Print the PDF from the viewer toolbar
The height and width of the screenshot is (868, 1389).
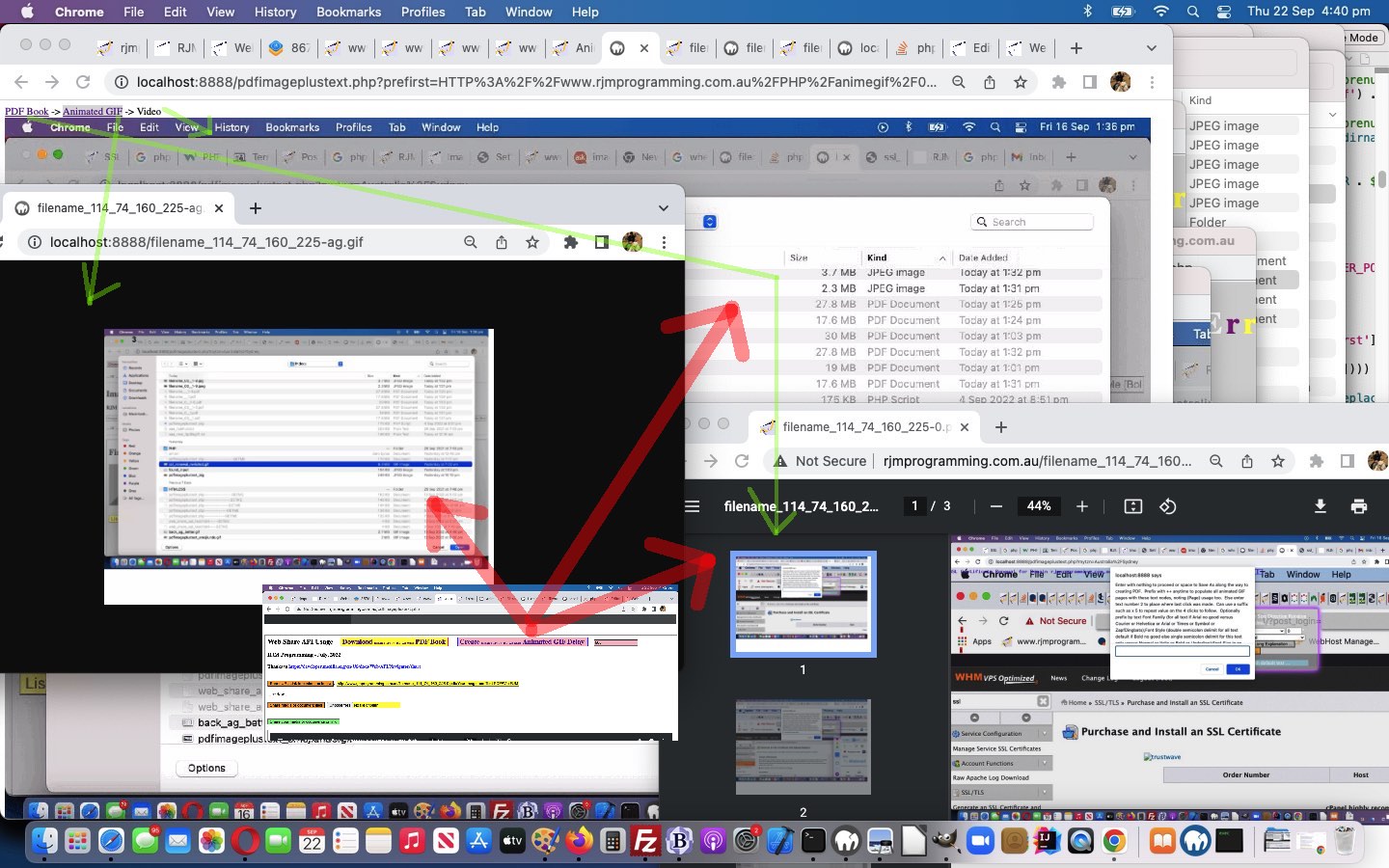(1359, 506)
